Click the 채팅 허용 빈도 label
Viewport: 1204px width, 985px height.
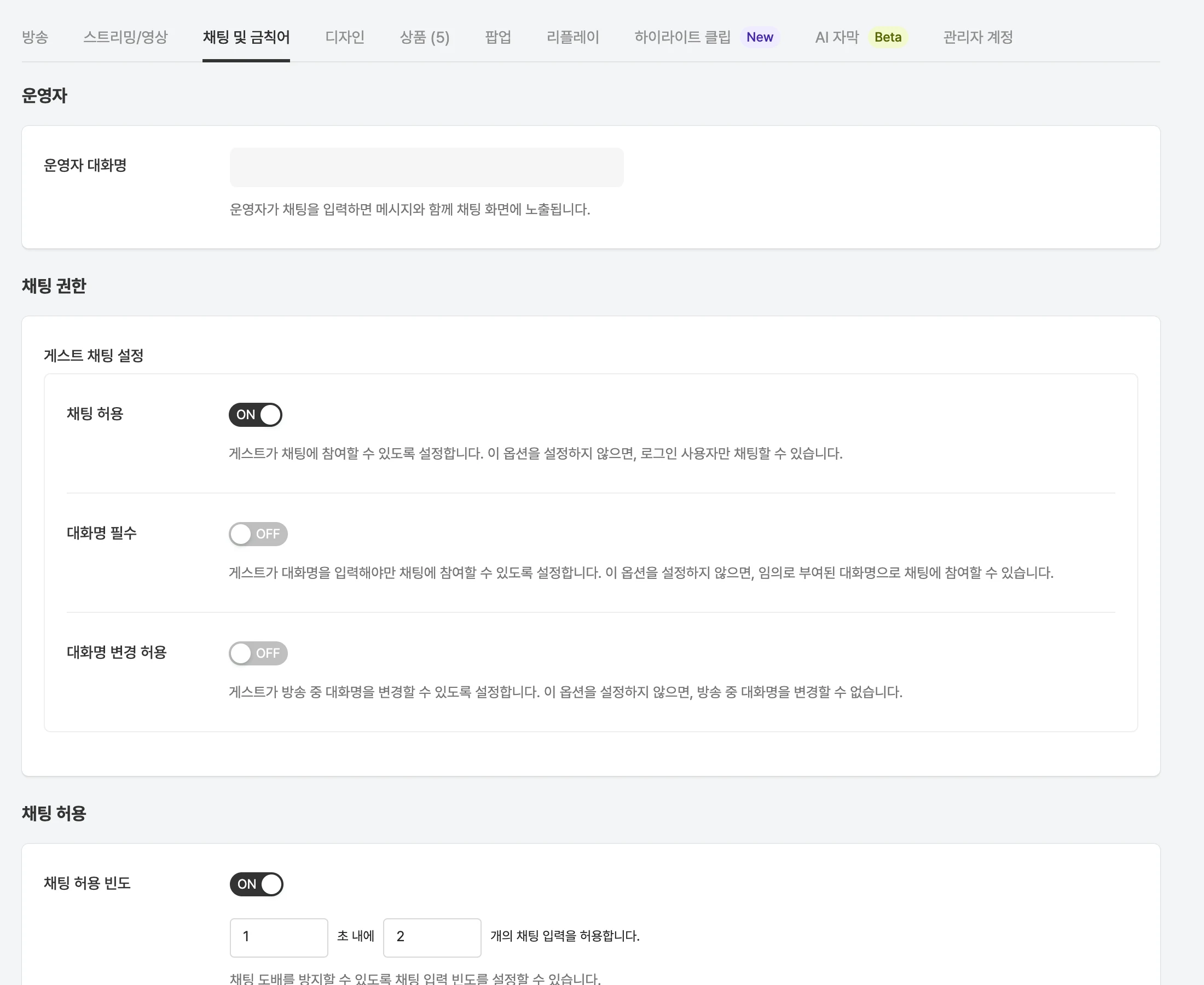pos(88,883)
